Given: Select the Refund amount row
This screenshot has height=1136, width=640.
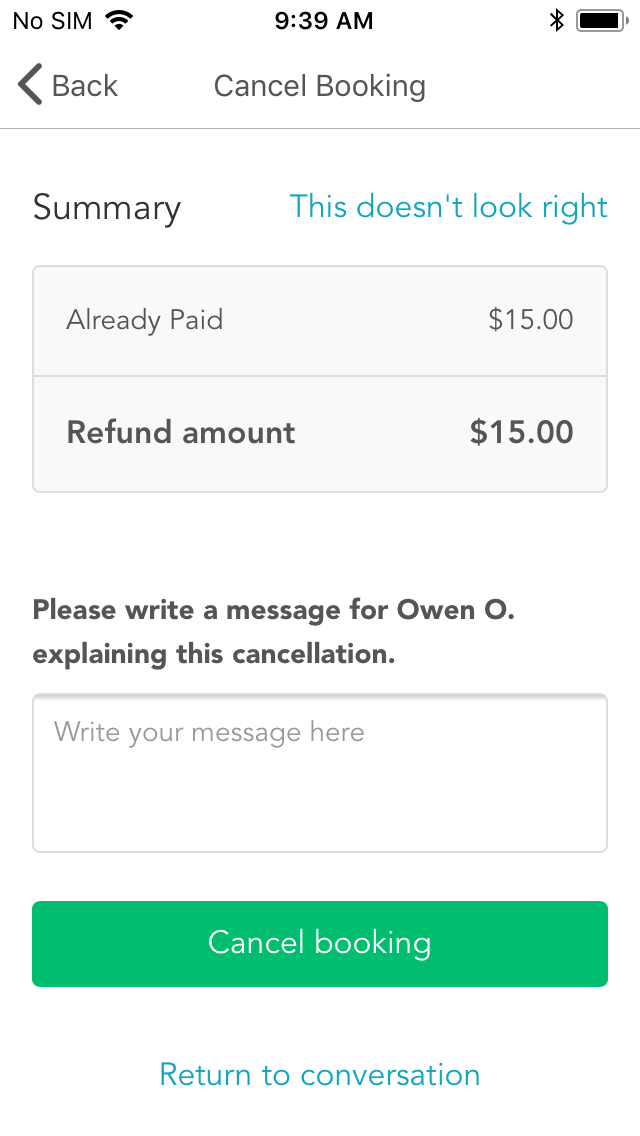Looking at the screenshot, I should coord(319,432).
